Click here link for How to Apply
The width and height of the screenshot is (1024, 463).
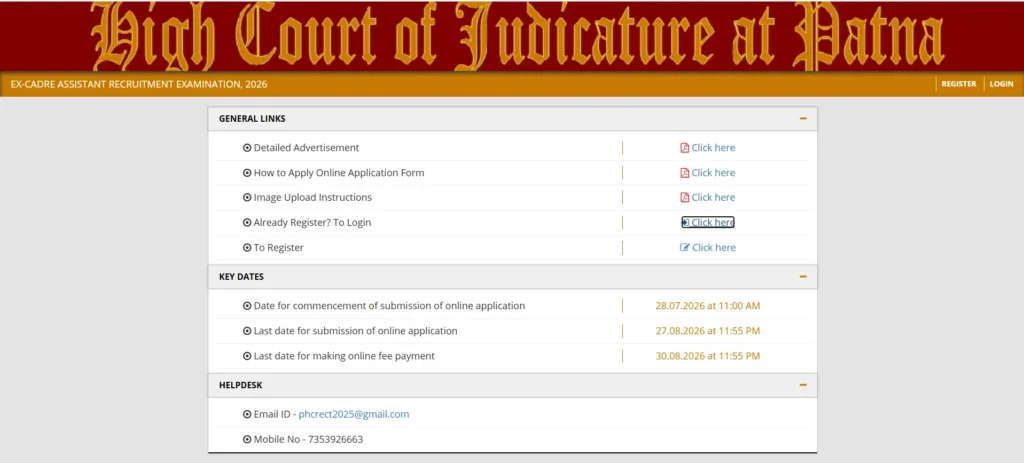(713, 173)
